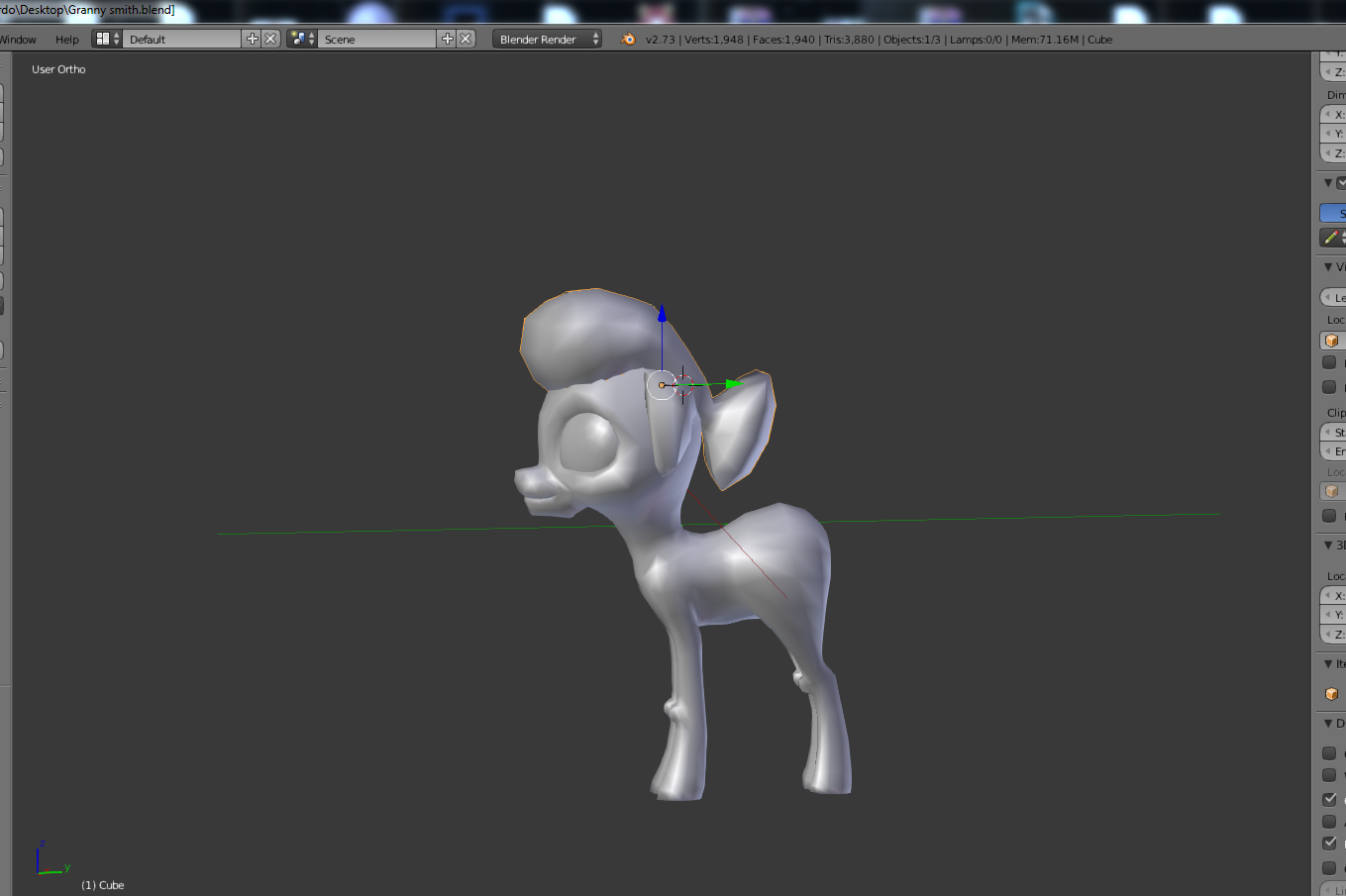Toggle the Grease Pencil panel header checkbox
The image size is (1346, 896).
point(1341,183)
